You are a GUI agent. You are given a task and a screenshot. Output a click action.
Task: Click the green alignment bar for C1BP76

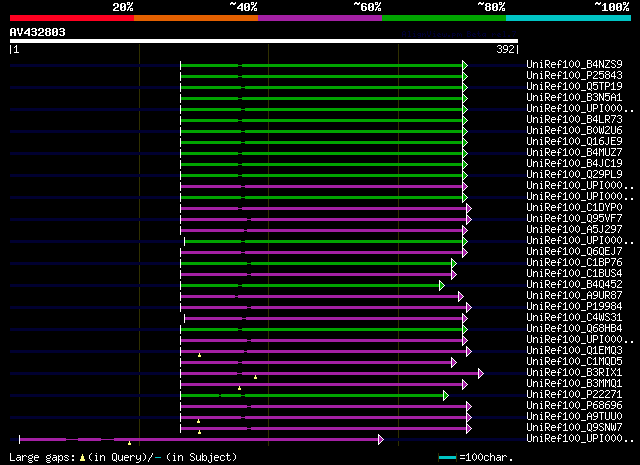point(316,263)
